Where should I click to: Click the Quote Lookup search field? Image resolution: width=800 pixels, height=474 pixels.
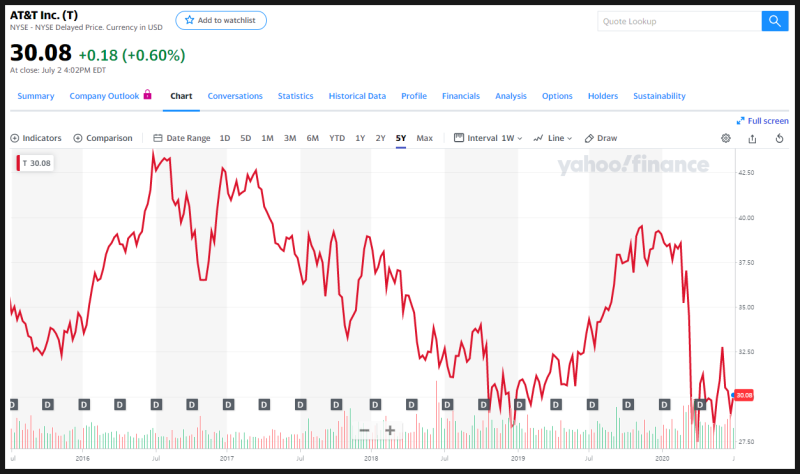pos(678,21)
